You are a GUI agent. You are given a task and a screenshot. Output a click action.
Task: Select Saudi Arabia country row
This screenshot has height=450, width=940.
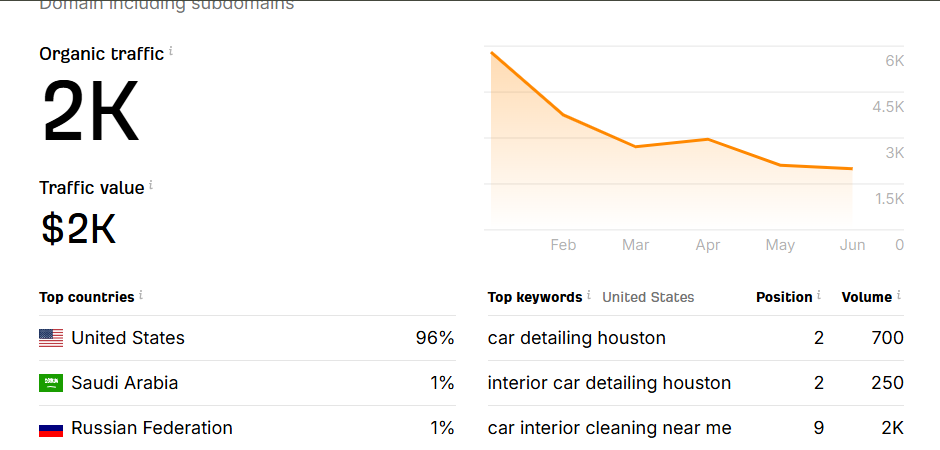[x=247, y=383]
